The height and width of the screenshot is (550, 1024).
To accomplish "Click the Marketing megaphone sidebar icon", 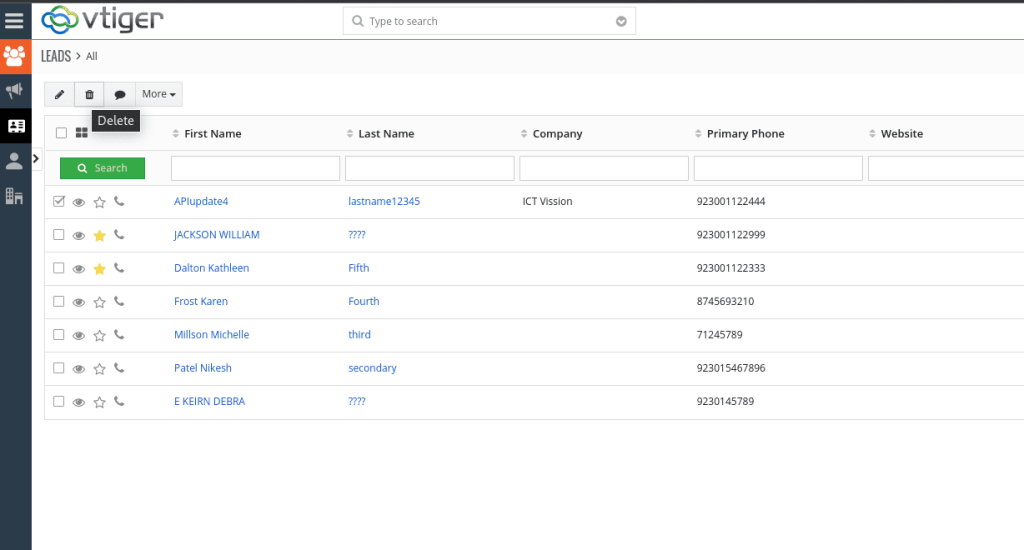I will 15,91.
